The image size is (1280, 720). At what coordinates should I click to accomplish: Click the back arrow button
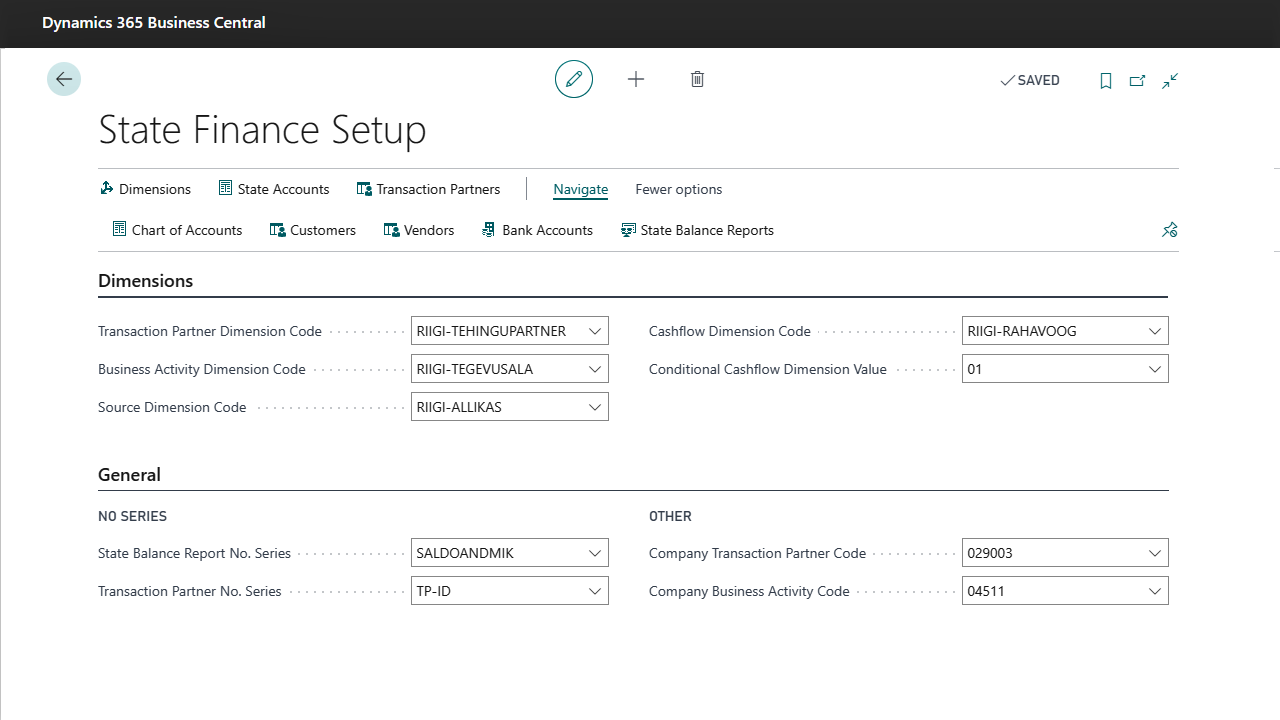(x=64, y=79)
